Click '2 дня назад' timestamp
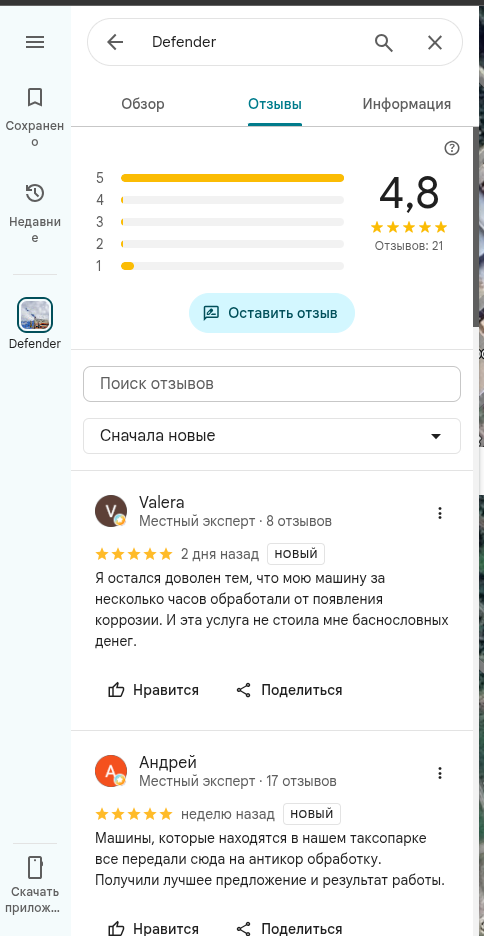This screenshot has width=484, height=936. pyautogui.click(x=220, y=554)
